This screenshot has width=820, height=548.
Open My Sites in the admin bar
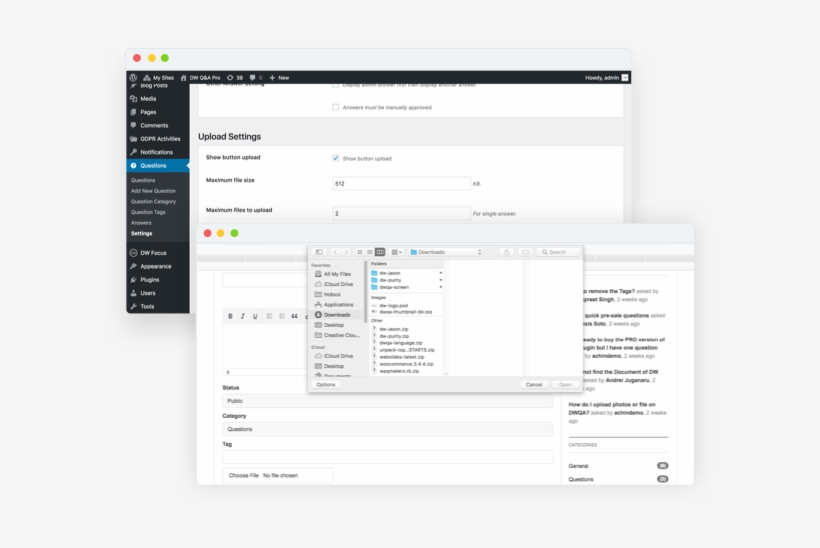pyautogui.click(x=158, y=77)
